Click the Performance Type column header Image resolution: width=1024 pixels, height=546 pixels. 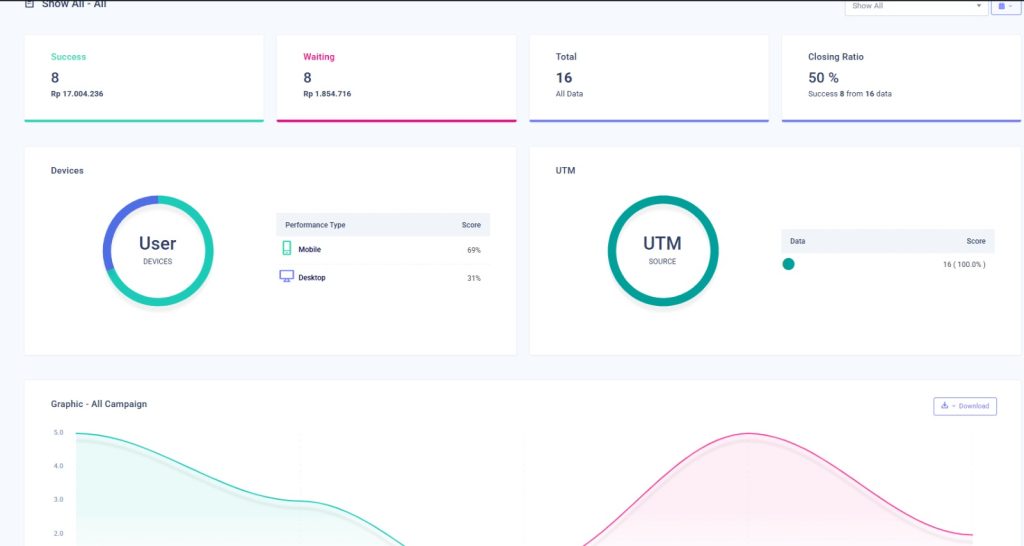coord(315,225)
